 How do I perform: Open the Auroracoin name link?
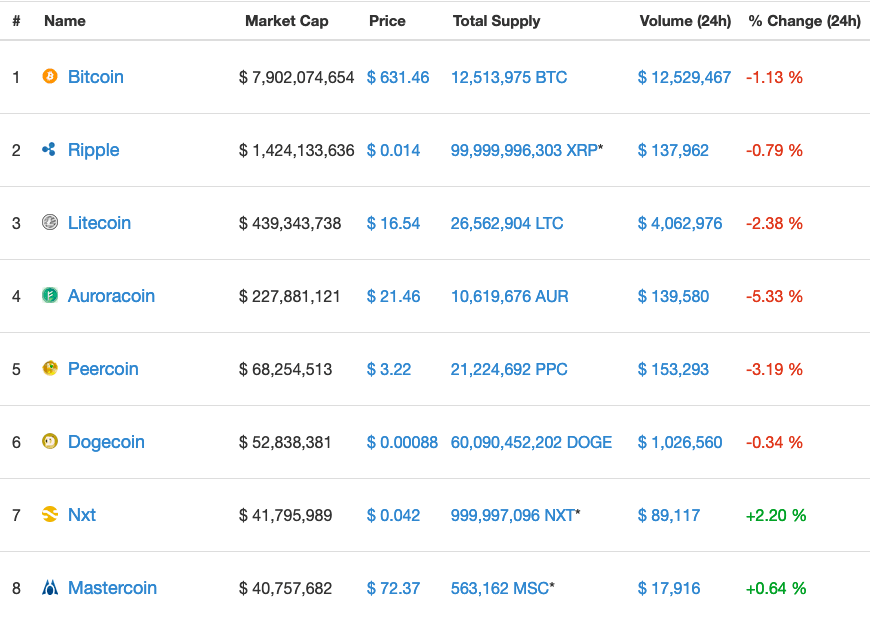click(x=111, y=296)
